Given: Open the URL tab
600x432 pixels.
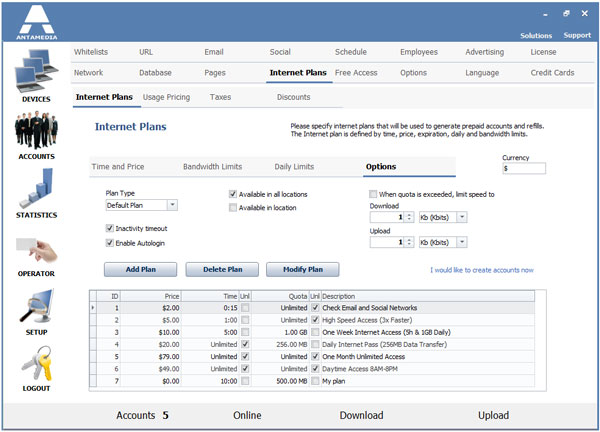Looking at the screenshot, I should (146, 52).
